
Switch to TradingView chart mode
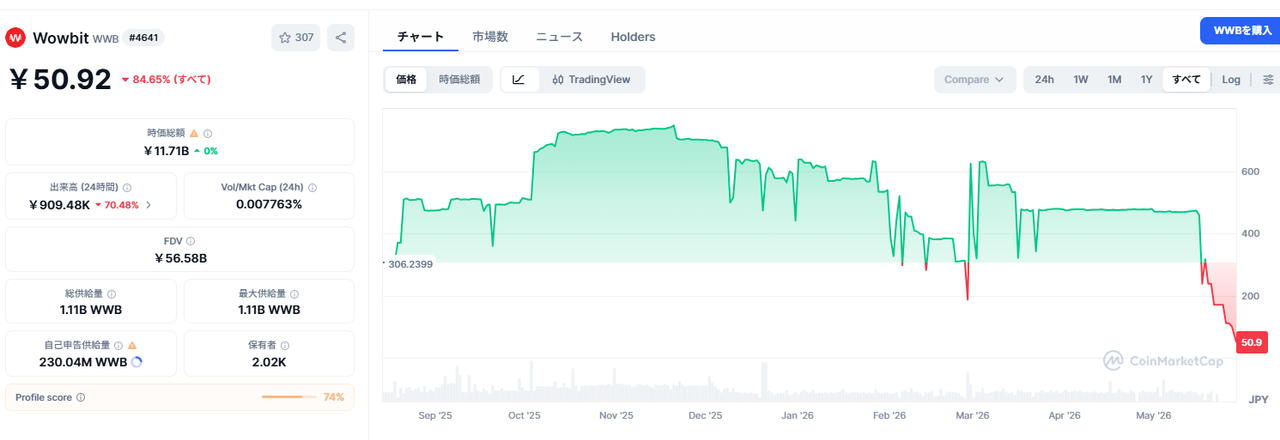[591, 80]
